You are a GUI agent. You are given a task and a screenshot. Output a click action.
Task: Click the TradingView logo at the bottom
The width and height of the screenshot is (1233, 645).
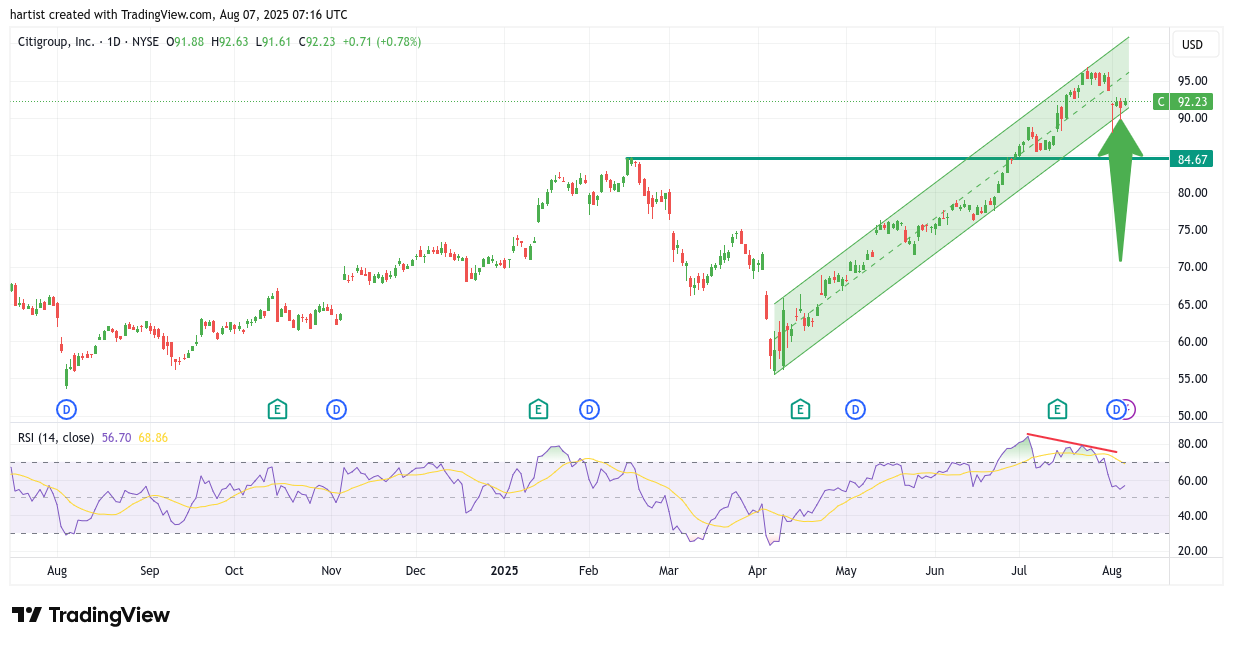(x=91, y=615)
